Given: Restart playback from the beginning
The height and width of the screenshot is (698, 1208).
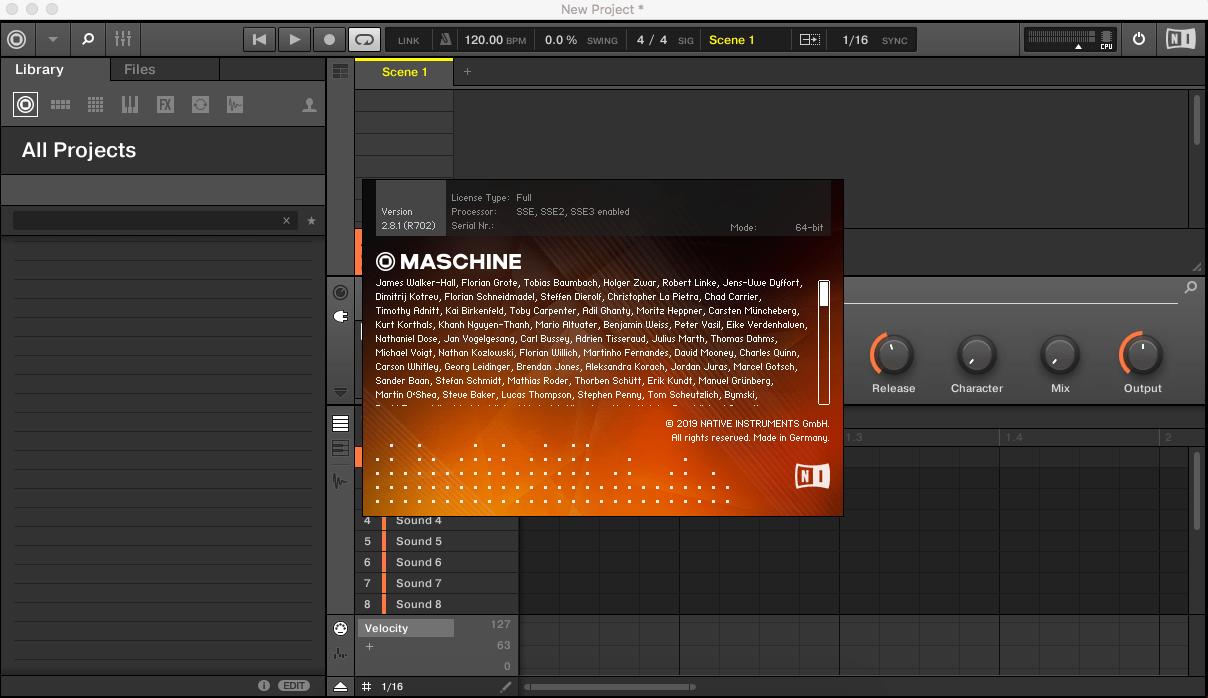Looking at the screenshot, I should point(259,40).
